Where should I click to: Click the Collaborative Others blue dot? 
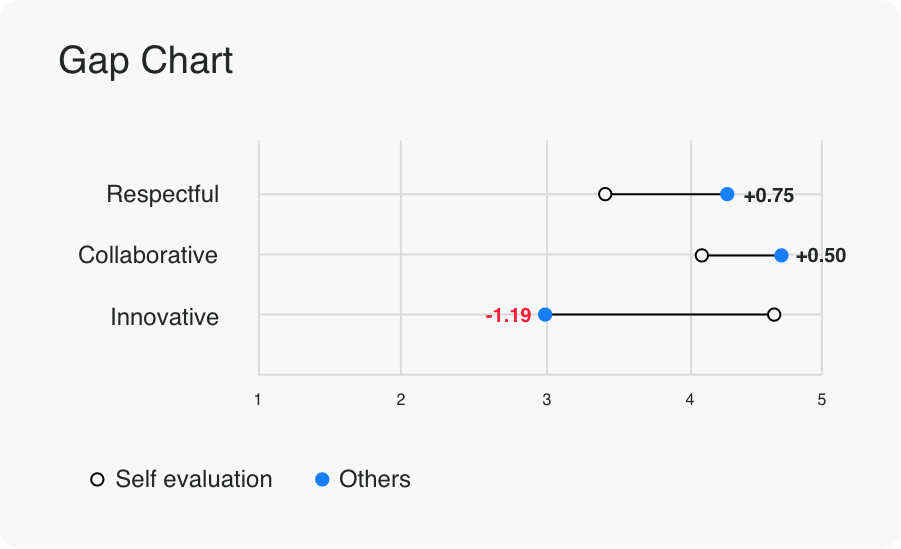781,255
